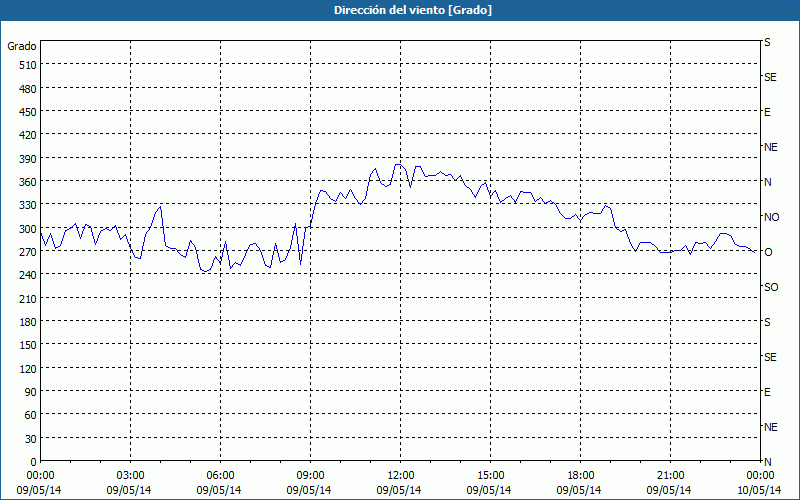The width and height of the screenshot is (800, 500).
Task: Select the 09/05/14 date under 03:00
Action: click(129, 490)
